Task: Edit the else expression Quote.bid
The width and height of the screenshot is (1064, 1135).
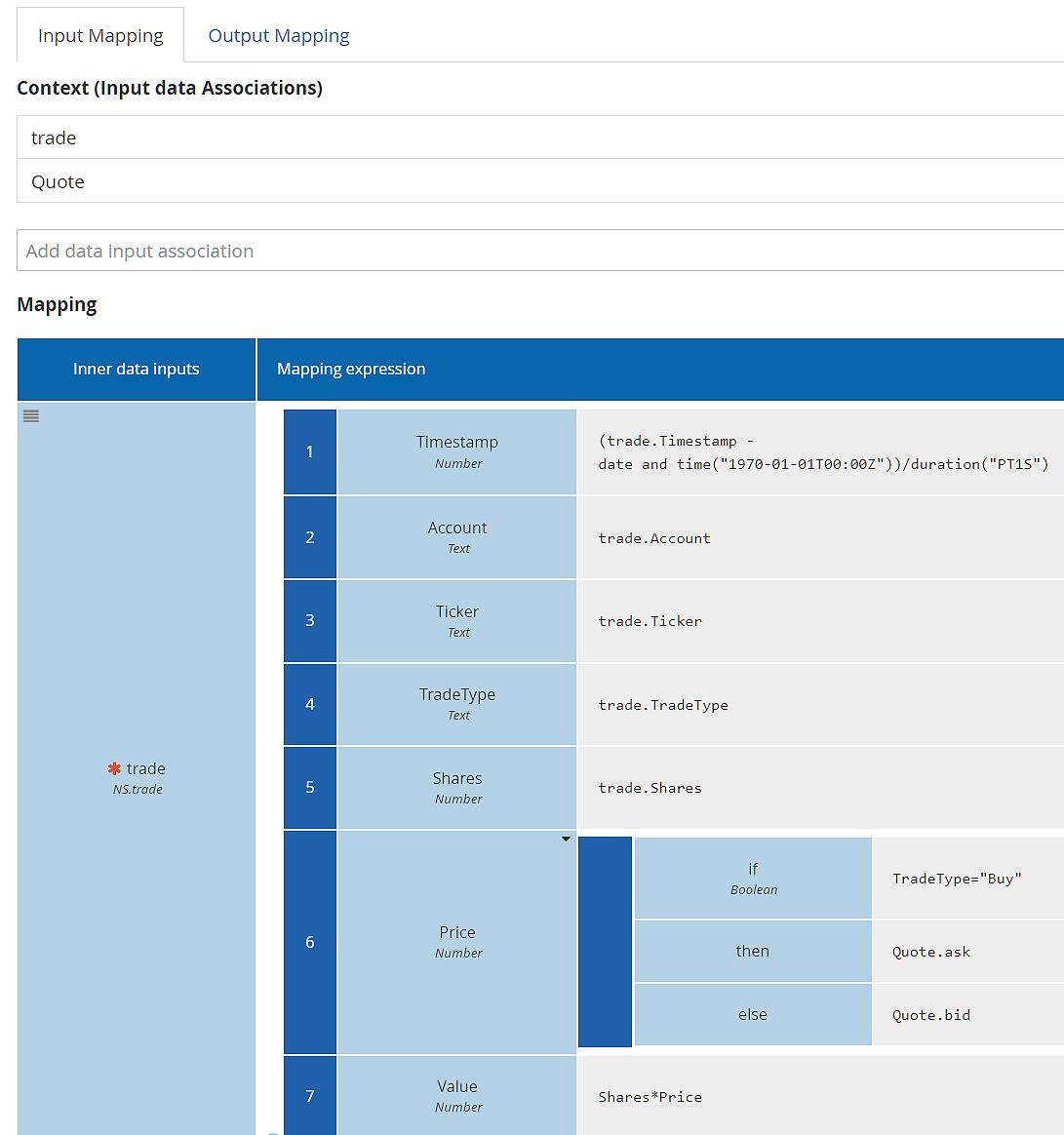Action: (965, 1015)
